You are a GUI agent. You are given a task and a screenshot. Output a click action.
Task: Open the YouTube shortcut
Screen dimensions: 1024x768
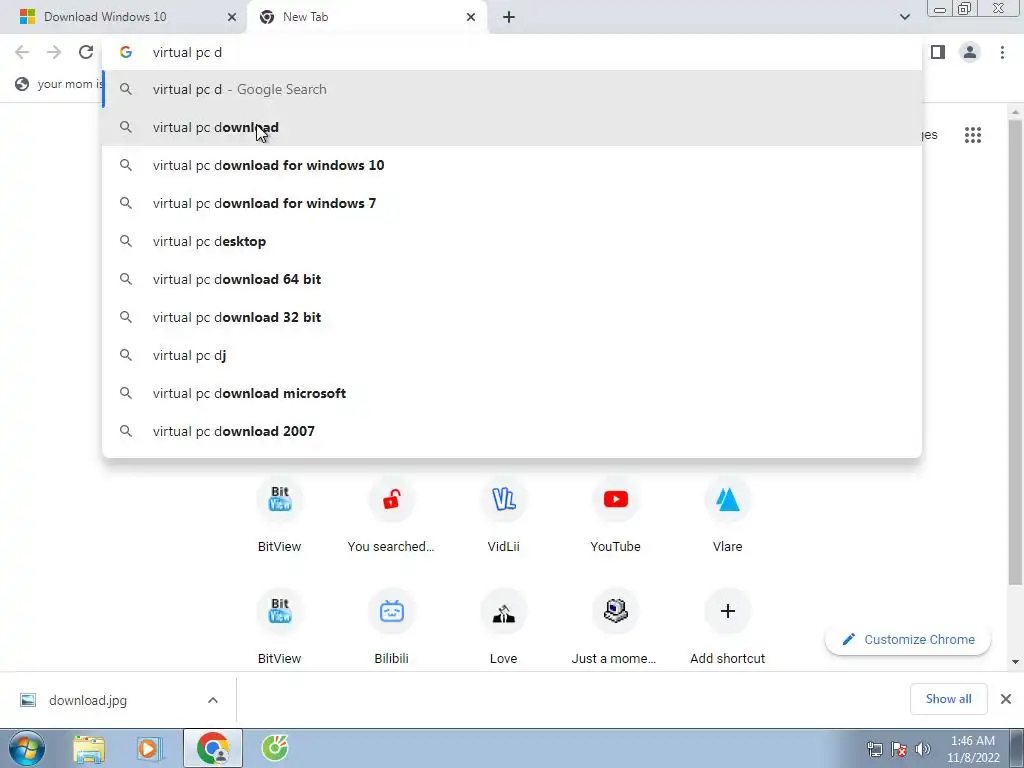[x=615, y=515]
